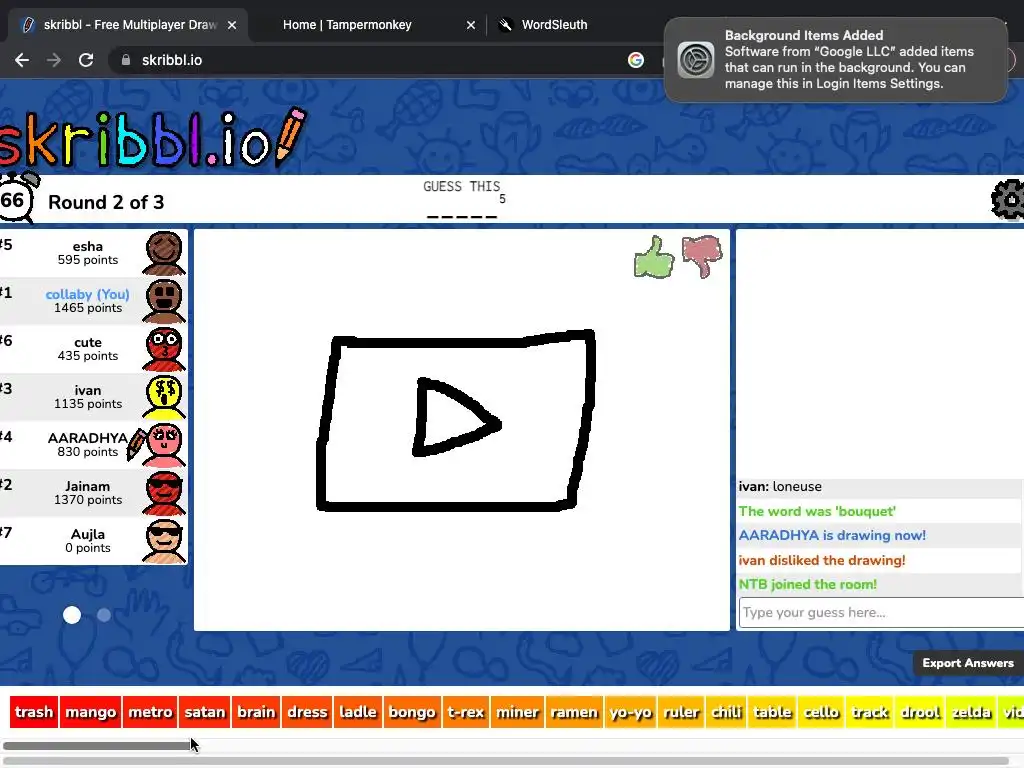Select the word suggestion 'bongo'
This screenshot has width=1024, height=768.
(412, 712)
